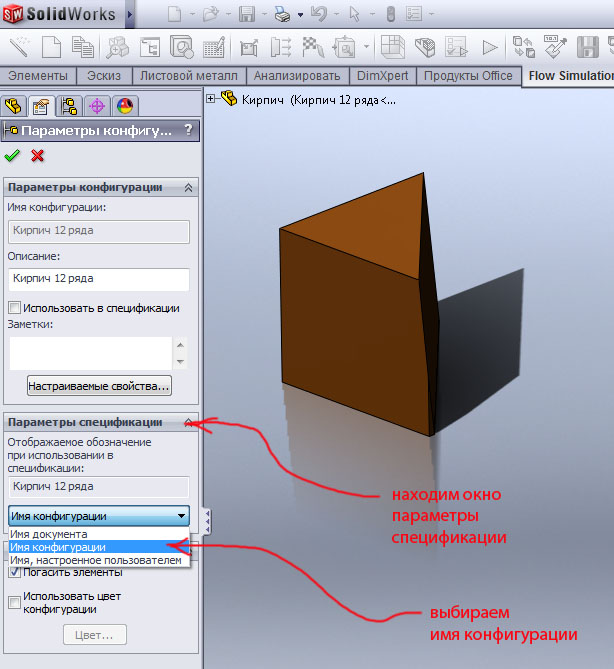Viewport: 614px width, 669px height.
Task: Switch to the 'Листовой металл' tab
Action: point(188,76)
